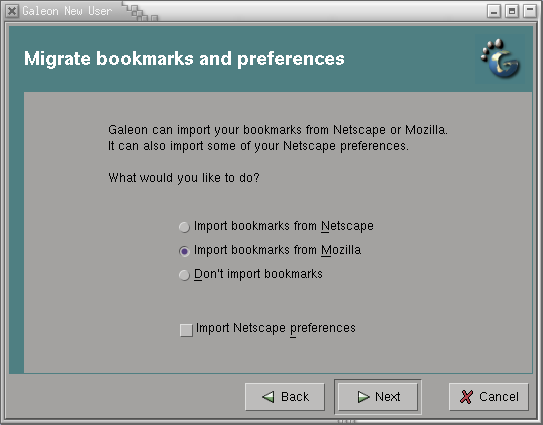Minimize the Galeon New User window
Image resolution: width=543 pixels, height=425 pixels.
[x=494, y=11]
